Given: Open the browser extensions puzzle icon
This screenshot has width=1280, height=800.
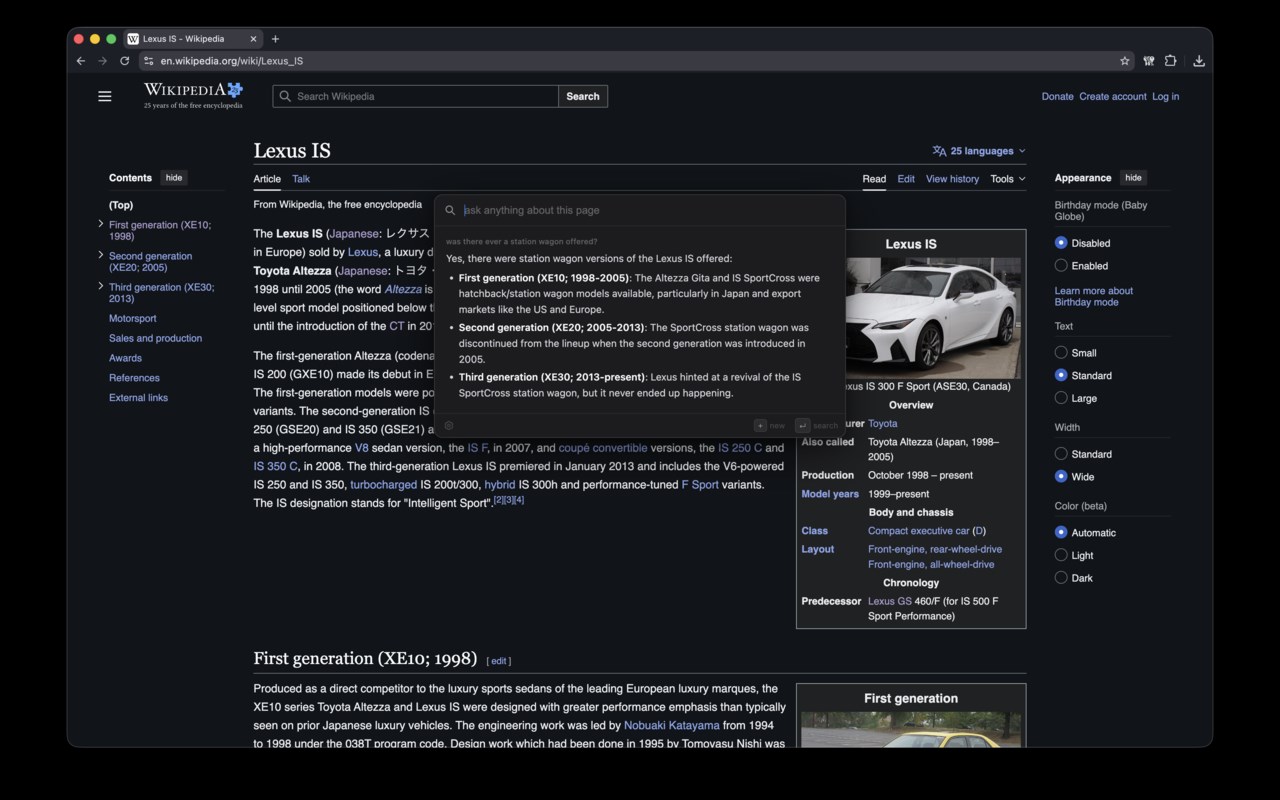Looking at the screenshot, I should (x=1170, y=61).
